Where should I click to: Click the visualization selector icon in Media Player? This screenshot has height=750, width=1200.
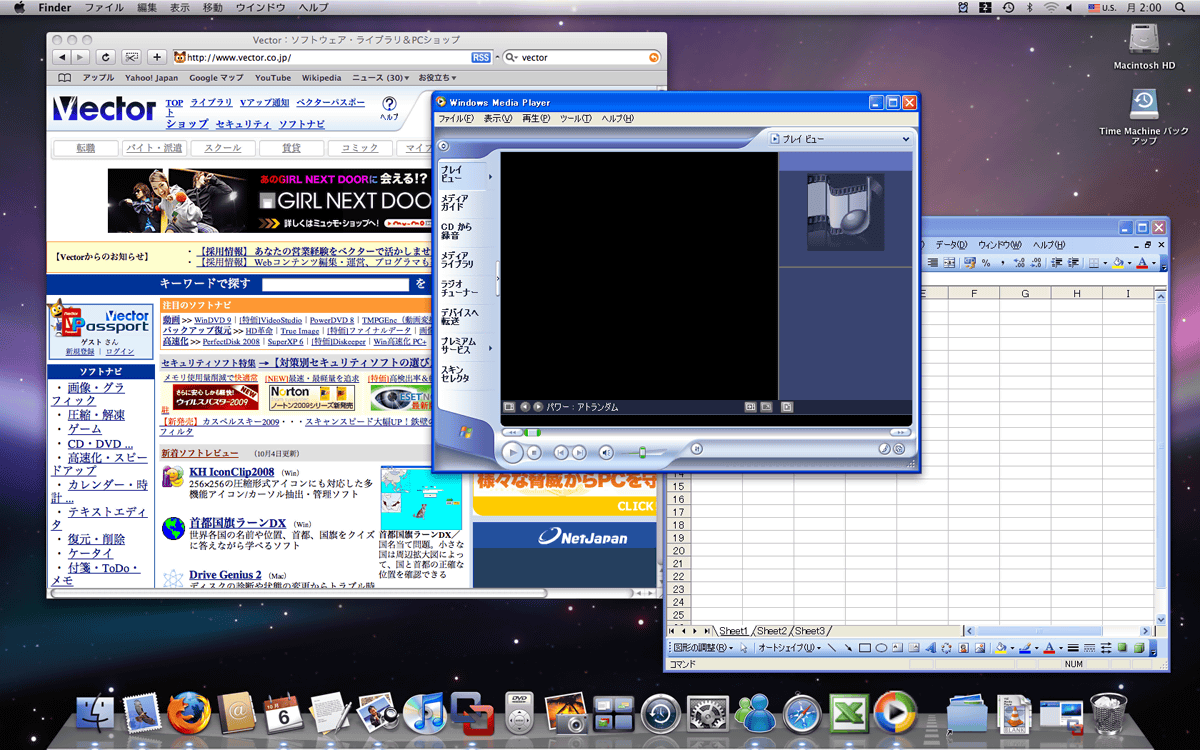tap(509, 407)
